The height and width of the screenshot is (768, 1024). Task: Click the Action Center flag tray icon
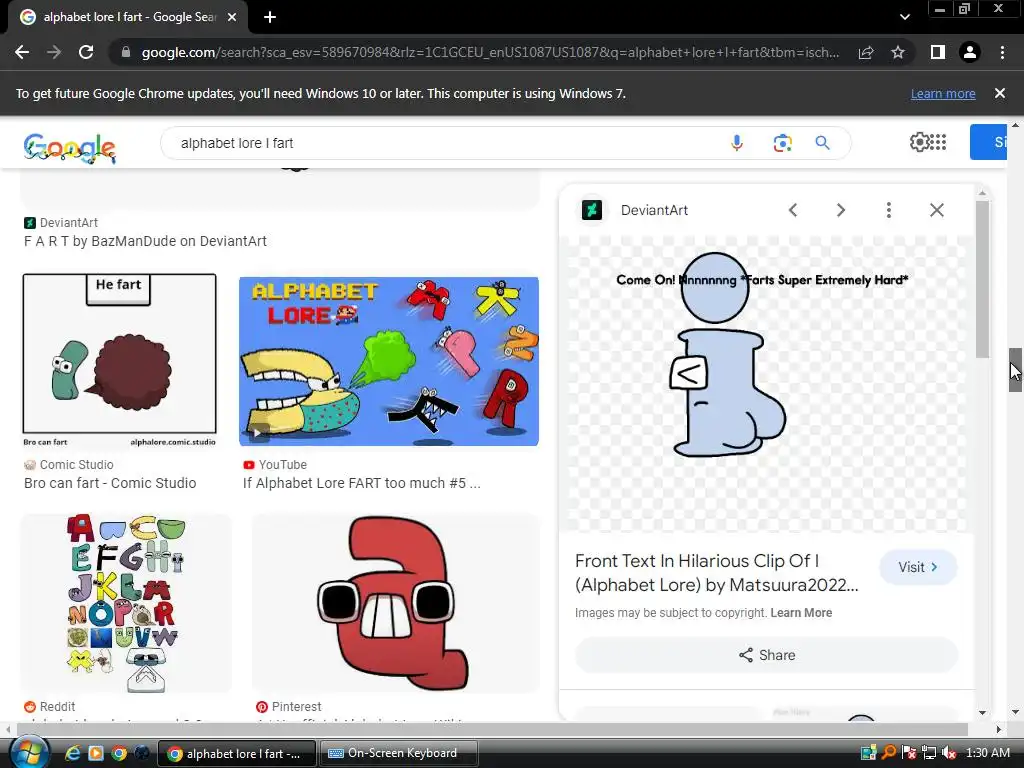coord(908,753)
